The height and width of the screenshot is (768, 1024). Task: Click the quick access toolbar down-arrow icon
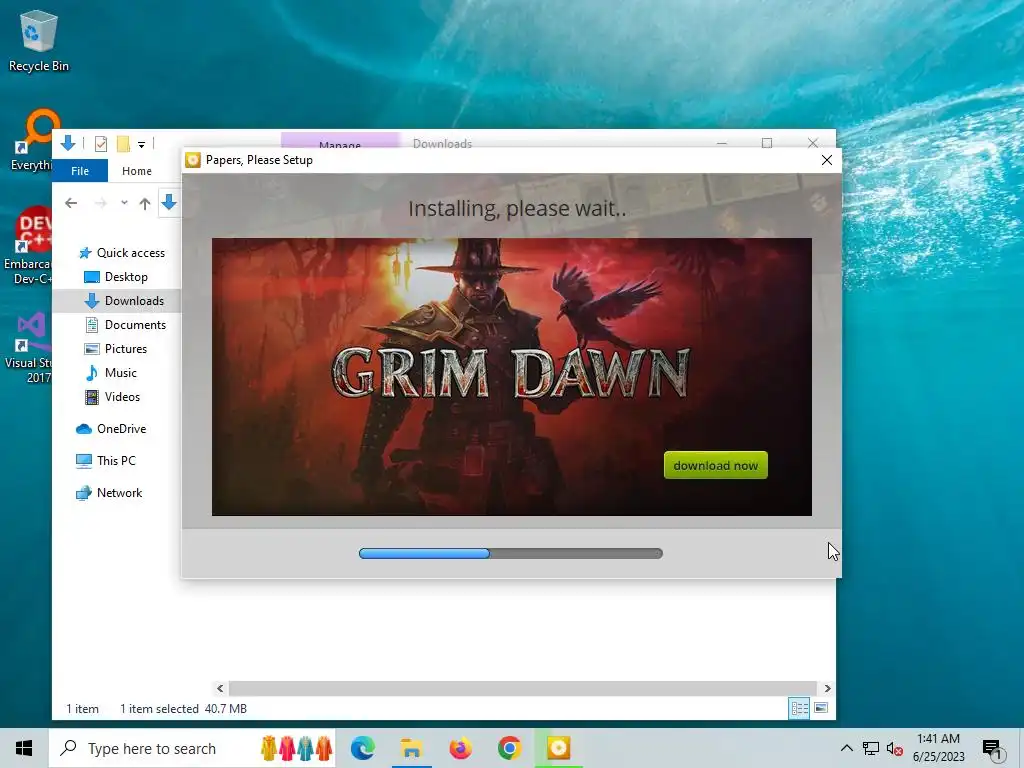click(68, 143)
